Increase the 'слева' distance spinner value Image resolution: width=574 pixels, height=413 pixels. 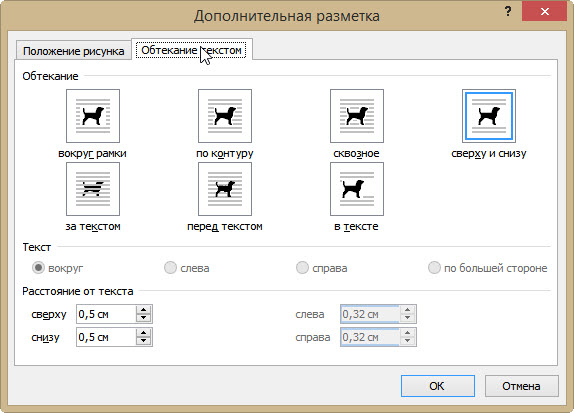(407, 310)
